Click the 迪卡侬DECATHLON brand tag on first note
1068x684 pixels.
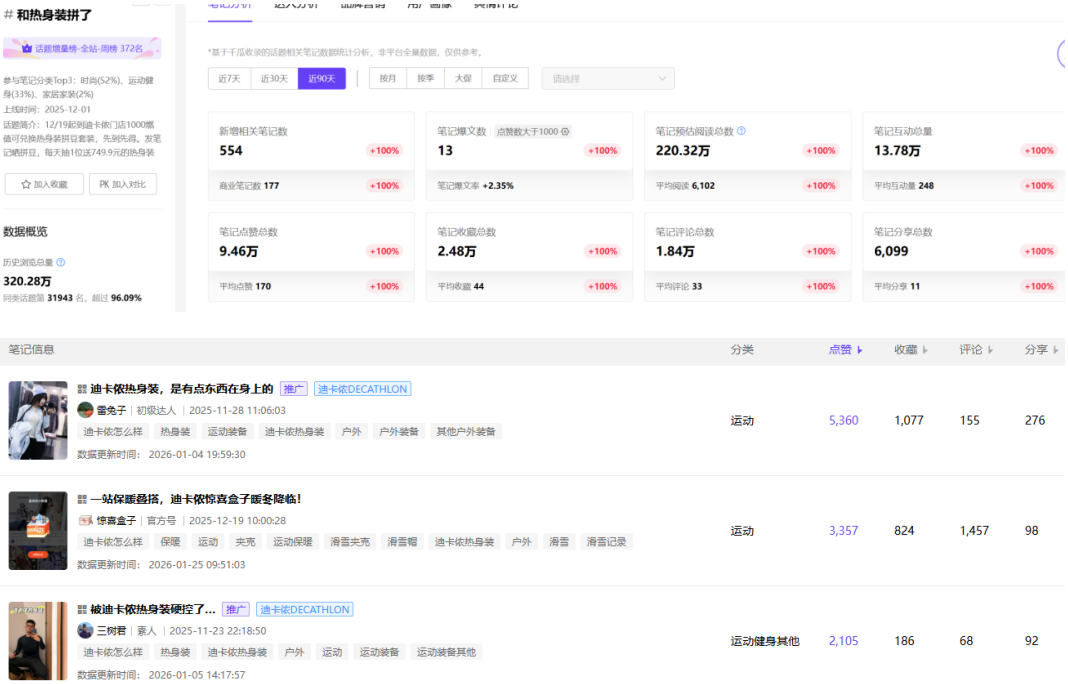pos(362,389)
